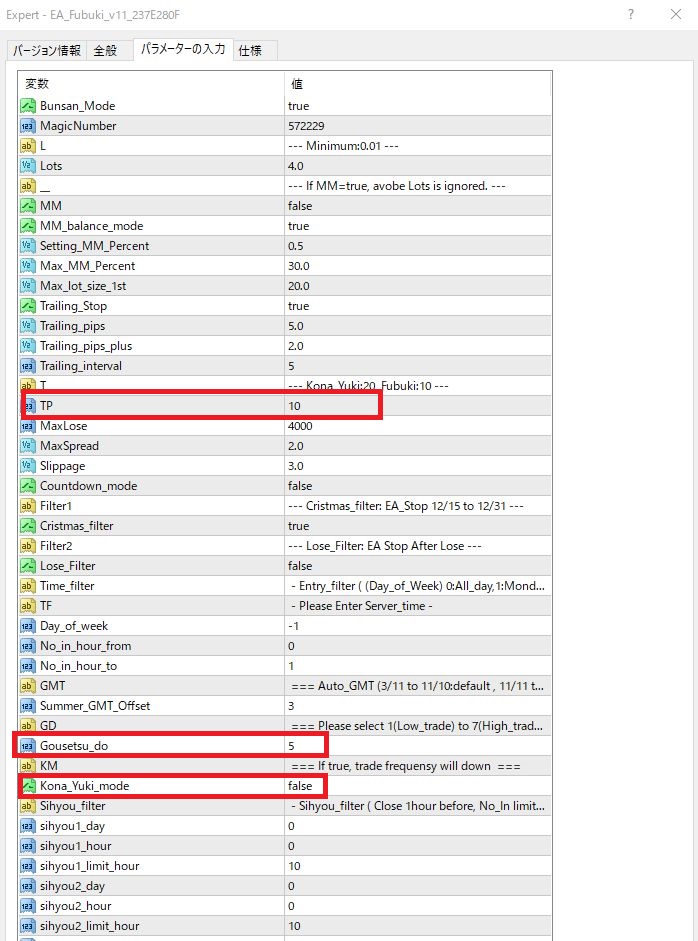Image resolution: width=698 pixels, height=941 pixels.
Task: Click the Gousetsu_do integer icon
Action: point(28,746)
